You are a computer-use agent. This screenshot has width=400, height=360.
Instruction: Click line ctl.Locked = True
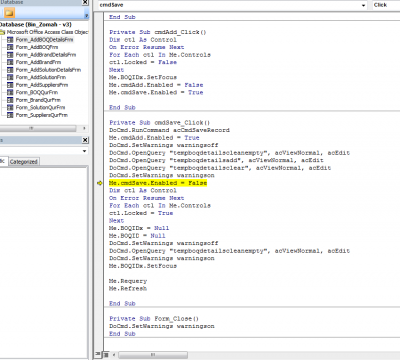point(141,213)
